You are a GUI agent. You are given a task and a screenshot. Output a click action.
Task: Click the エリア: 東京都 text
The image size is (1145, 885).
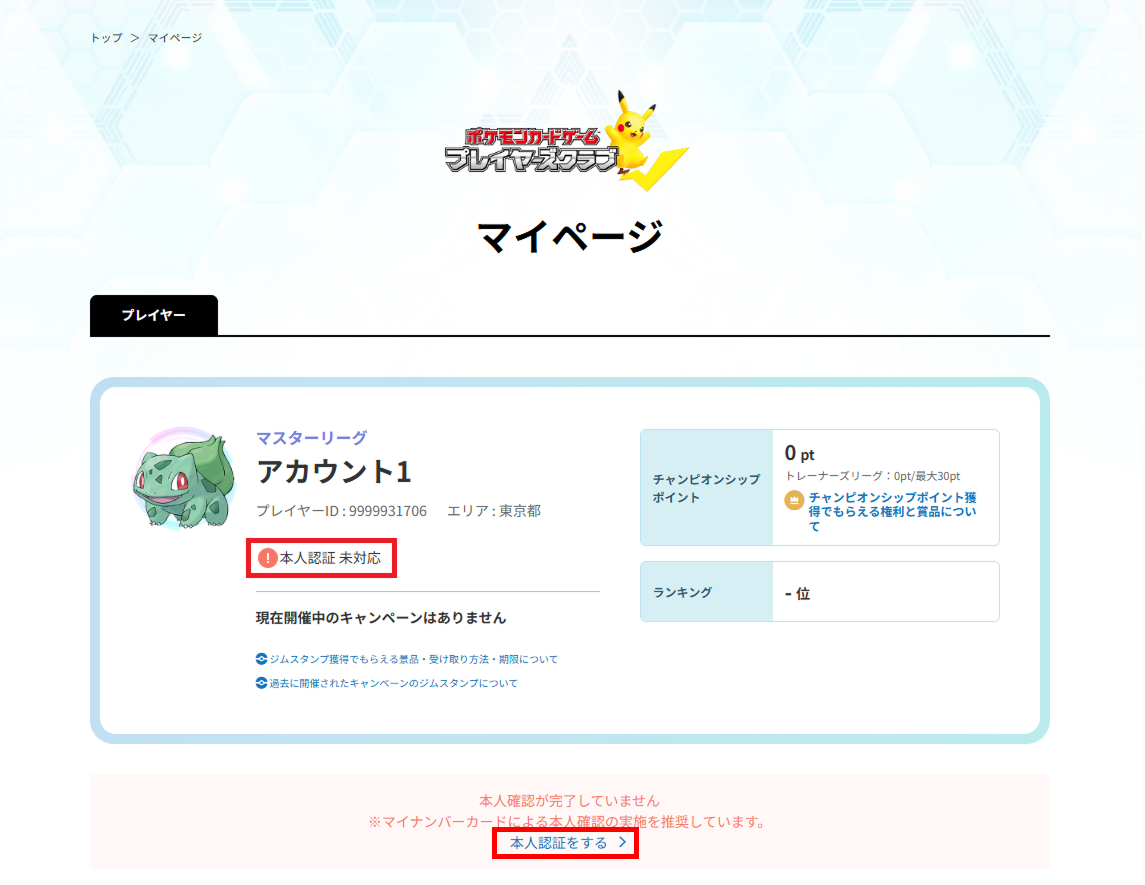click(494, 511)
